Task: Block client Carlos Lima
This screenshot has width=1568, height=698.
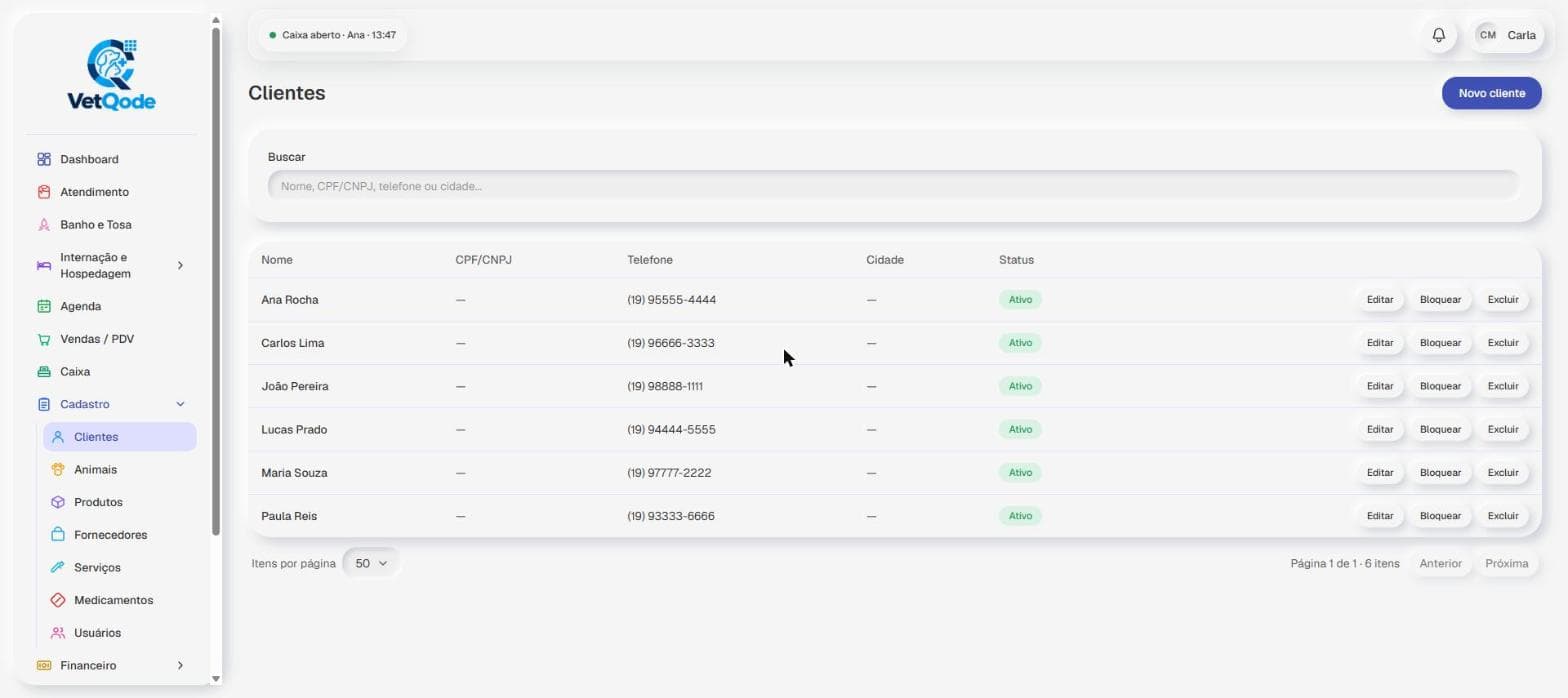Action: (1440, 343)
